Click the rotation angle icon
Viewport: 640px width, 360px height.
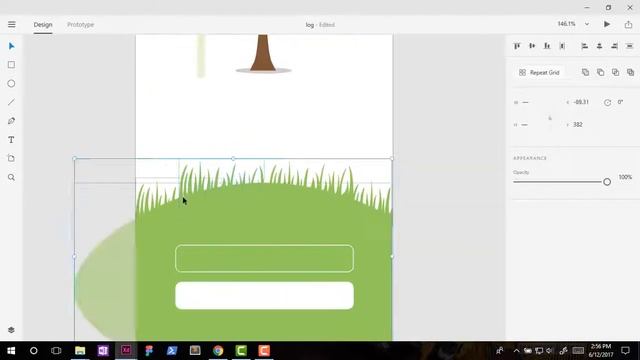pos(607,102)
